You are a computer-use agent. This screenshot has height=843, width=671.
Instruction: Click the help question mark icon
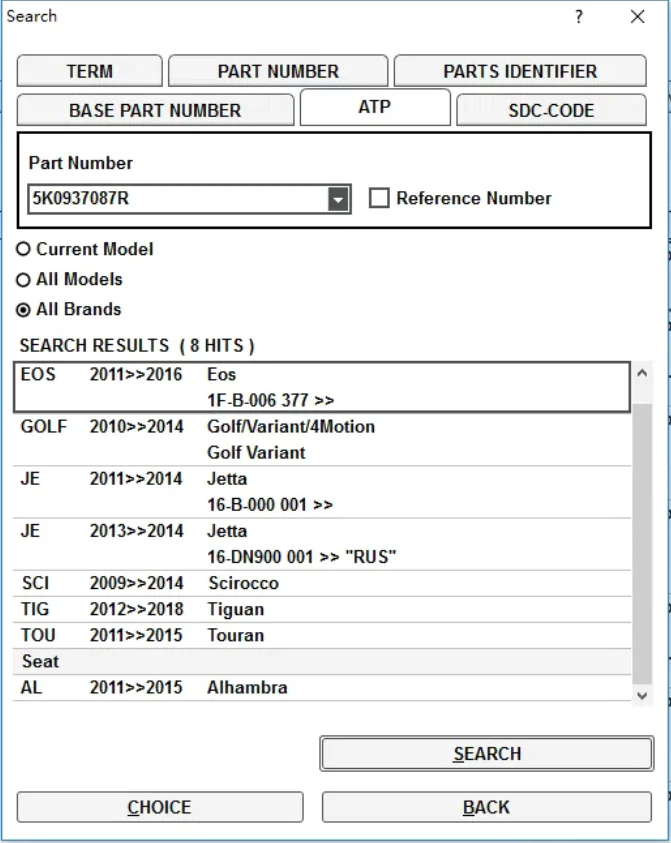579,17
